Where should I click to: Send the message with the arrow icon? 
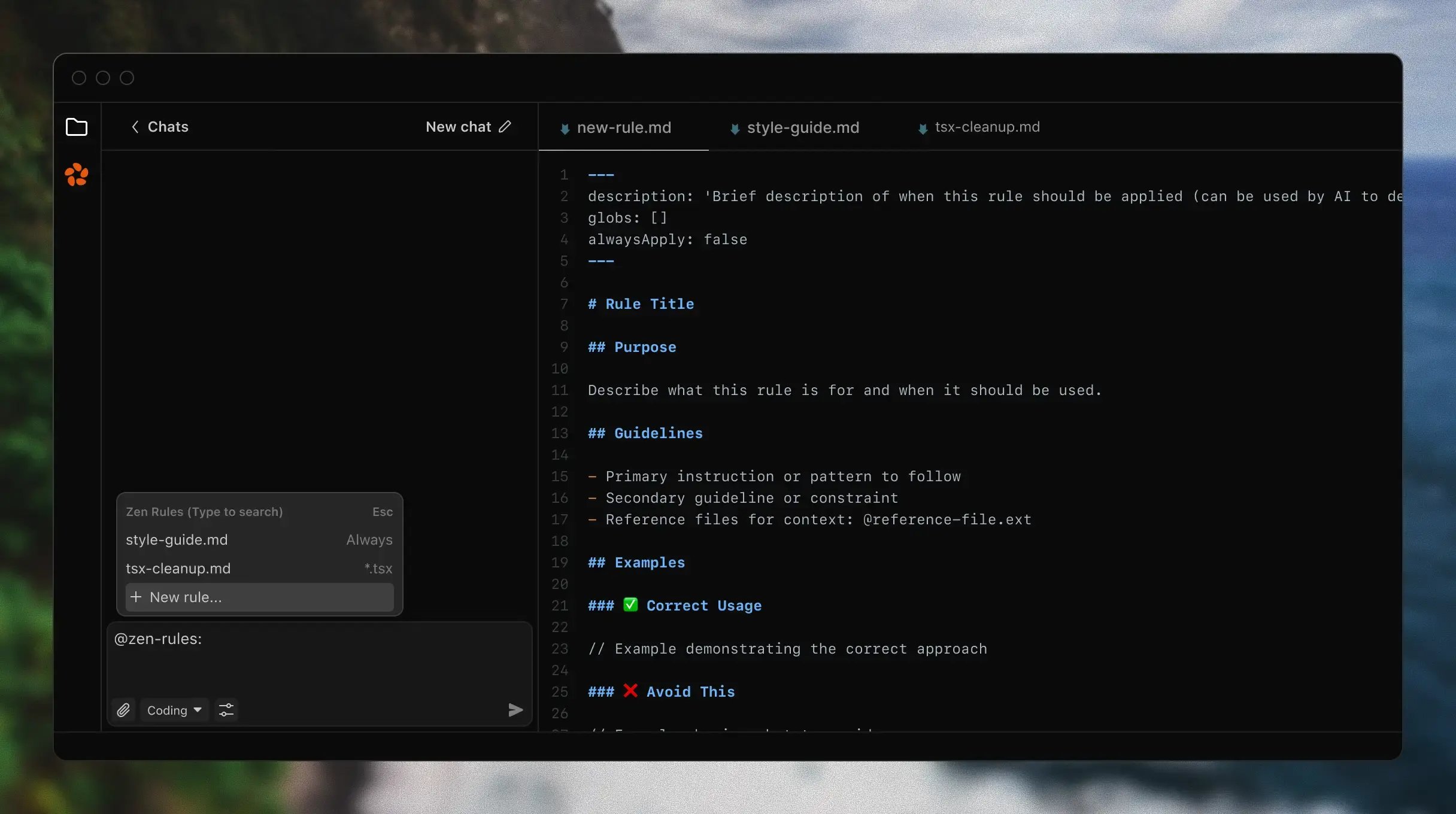point(515,710)
